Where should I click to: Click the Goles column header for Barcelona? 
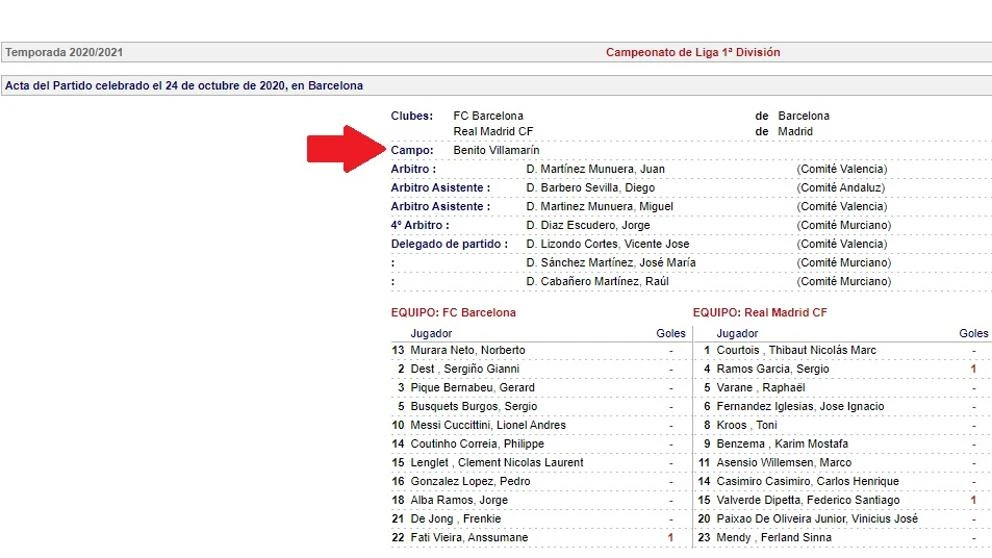(x=671, y=333)
